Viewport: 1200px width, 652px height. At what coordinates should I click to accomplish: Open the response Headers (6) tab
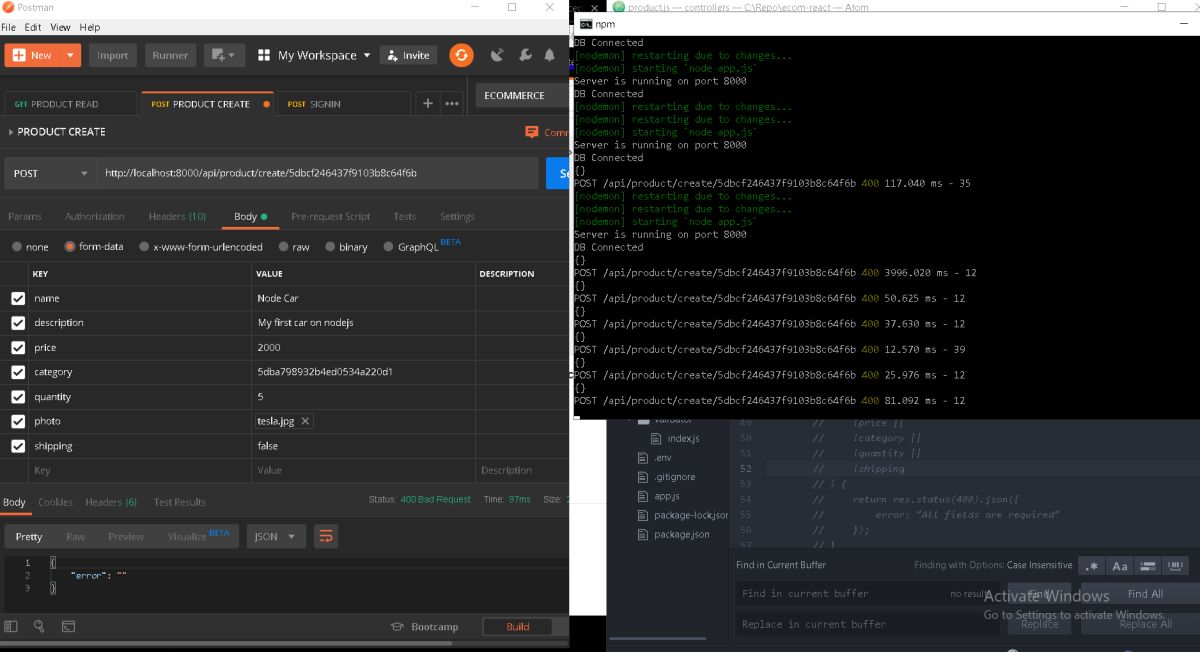pyautogui.click(x=111, y=502)
